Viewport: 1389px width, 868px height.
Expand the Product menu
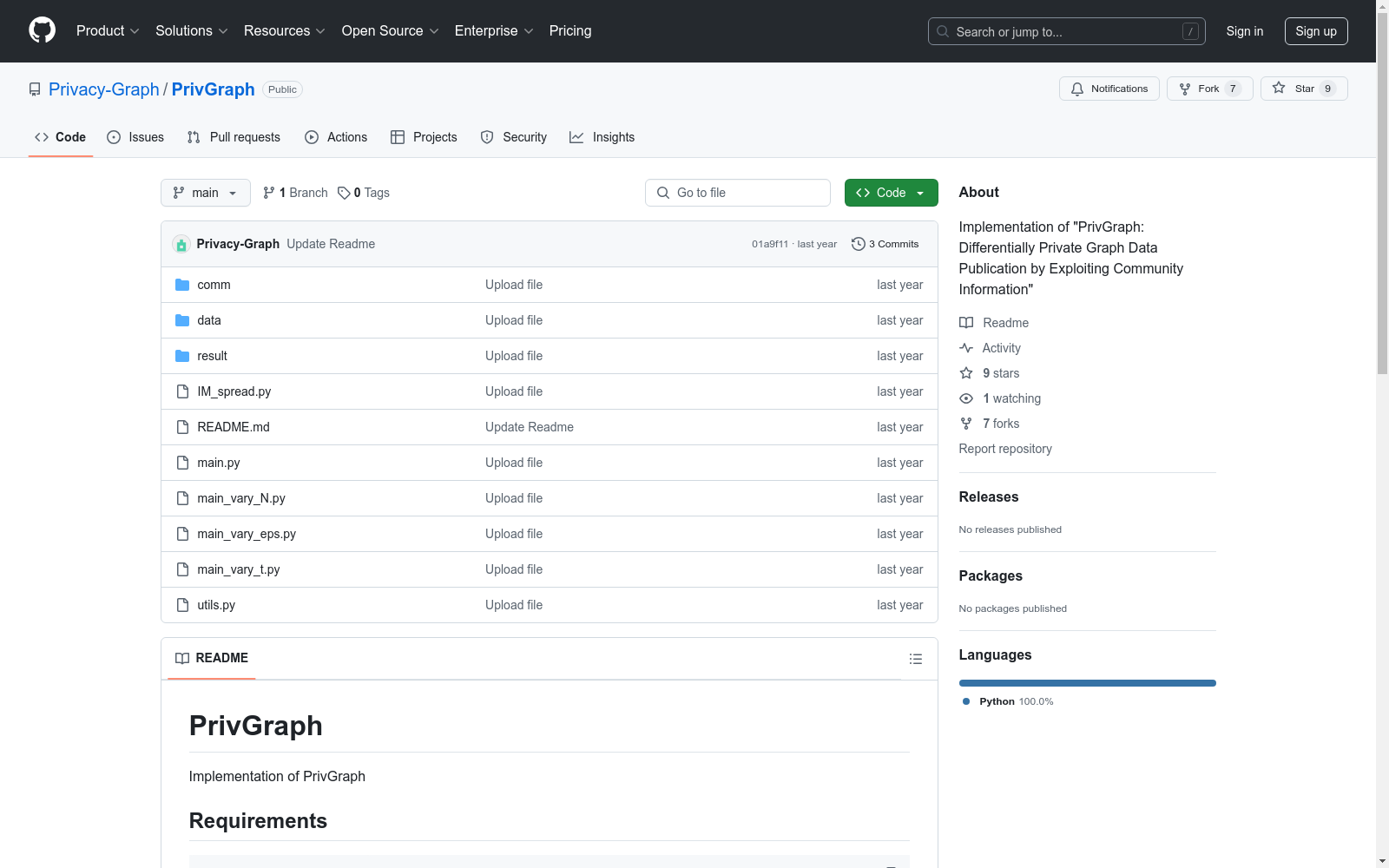108,30
